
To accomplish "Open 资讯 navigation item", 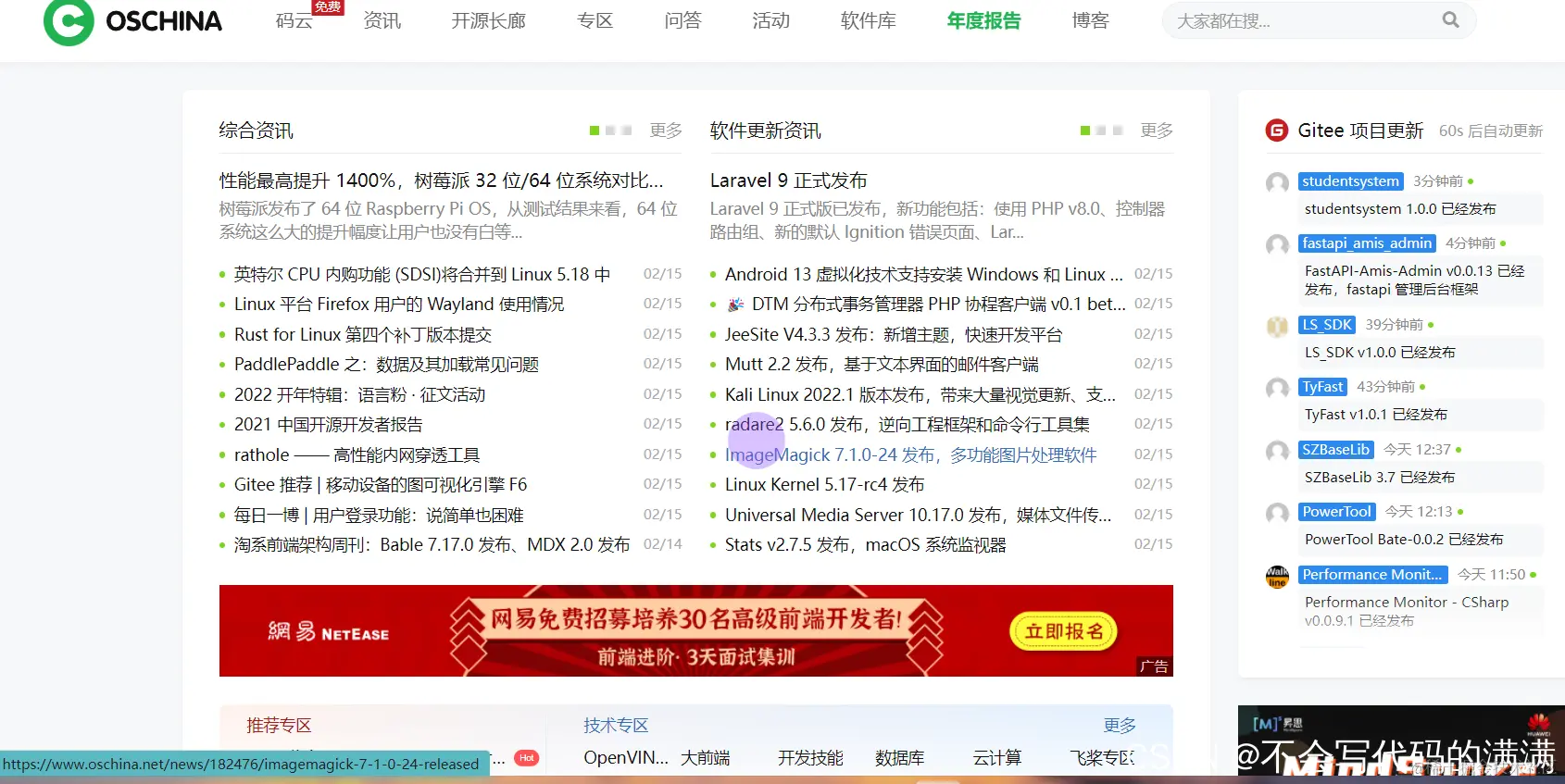I will click(382, 20).
